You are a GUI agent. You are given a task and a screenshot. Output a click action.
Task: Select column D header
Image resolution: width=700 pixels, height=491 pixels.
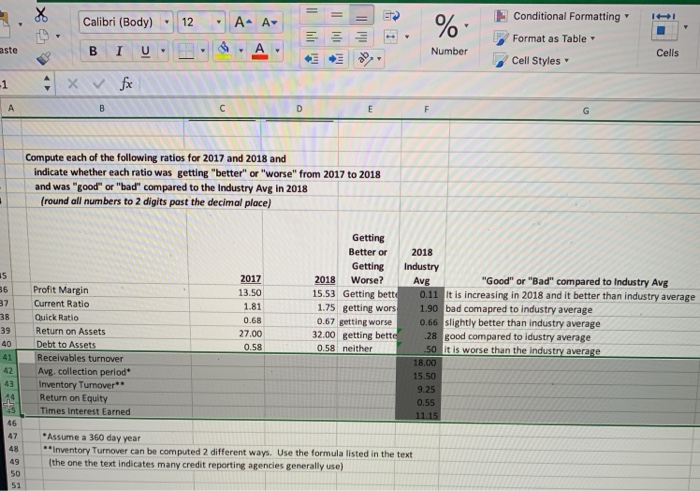point(299,109)
